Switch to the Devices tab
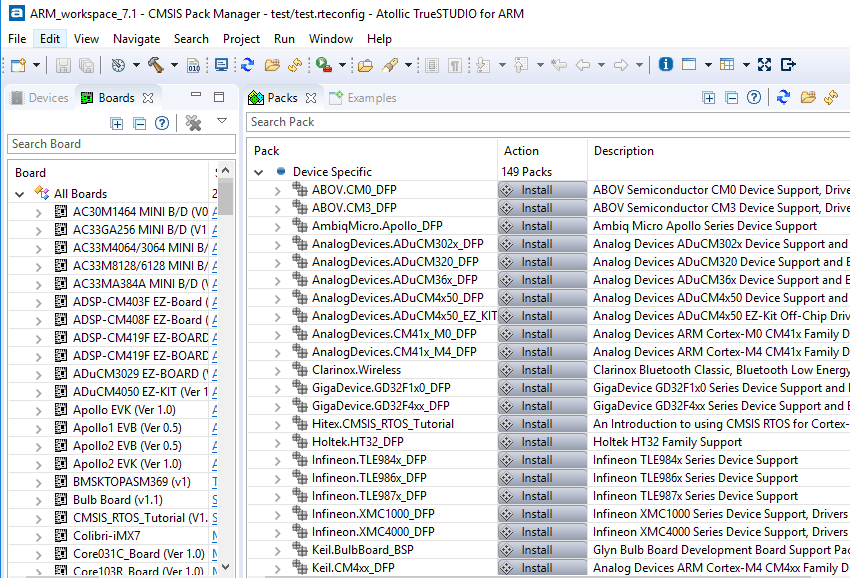This screenshot has height=578, width=850. tap(40, 98)
